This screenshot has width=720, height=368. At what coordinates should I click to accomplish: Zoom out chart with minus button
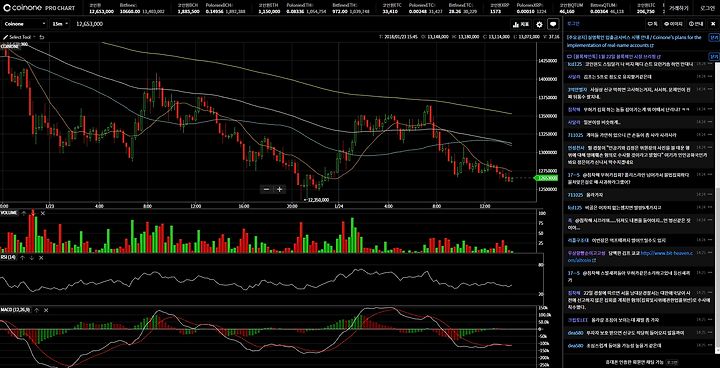click(x=266, y=189)
